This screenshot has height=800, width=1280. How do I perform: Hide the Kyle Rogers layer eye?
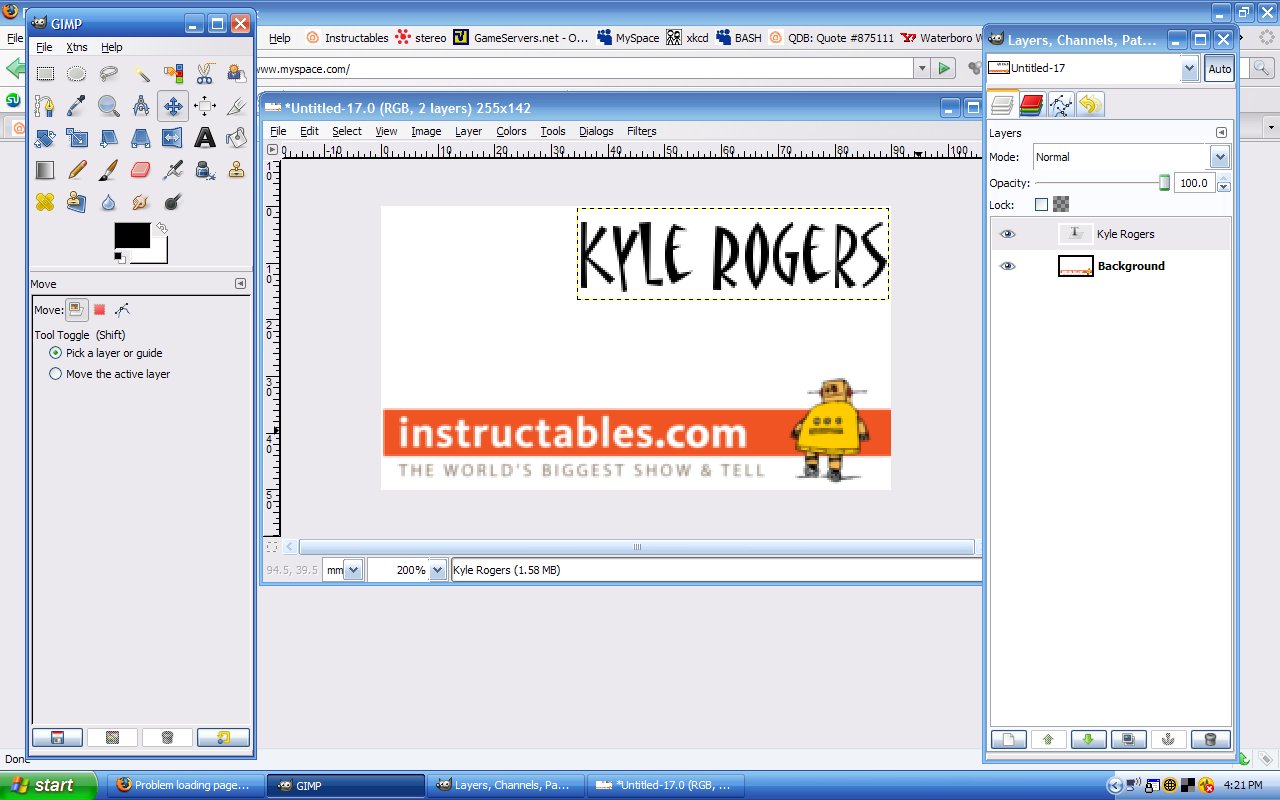click(x=1007, y=234)
